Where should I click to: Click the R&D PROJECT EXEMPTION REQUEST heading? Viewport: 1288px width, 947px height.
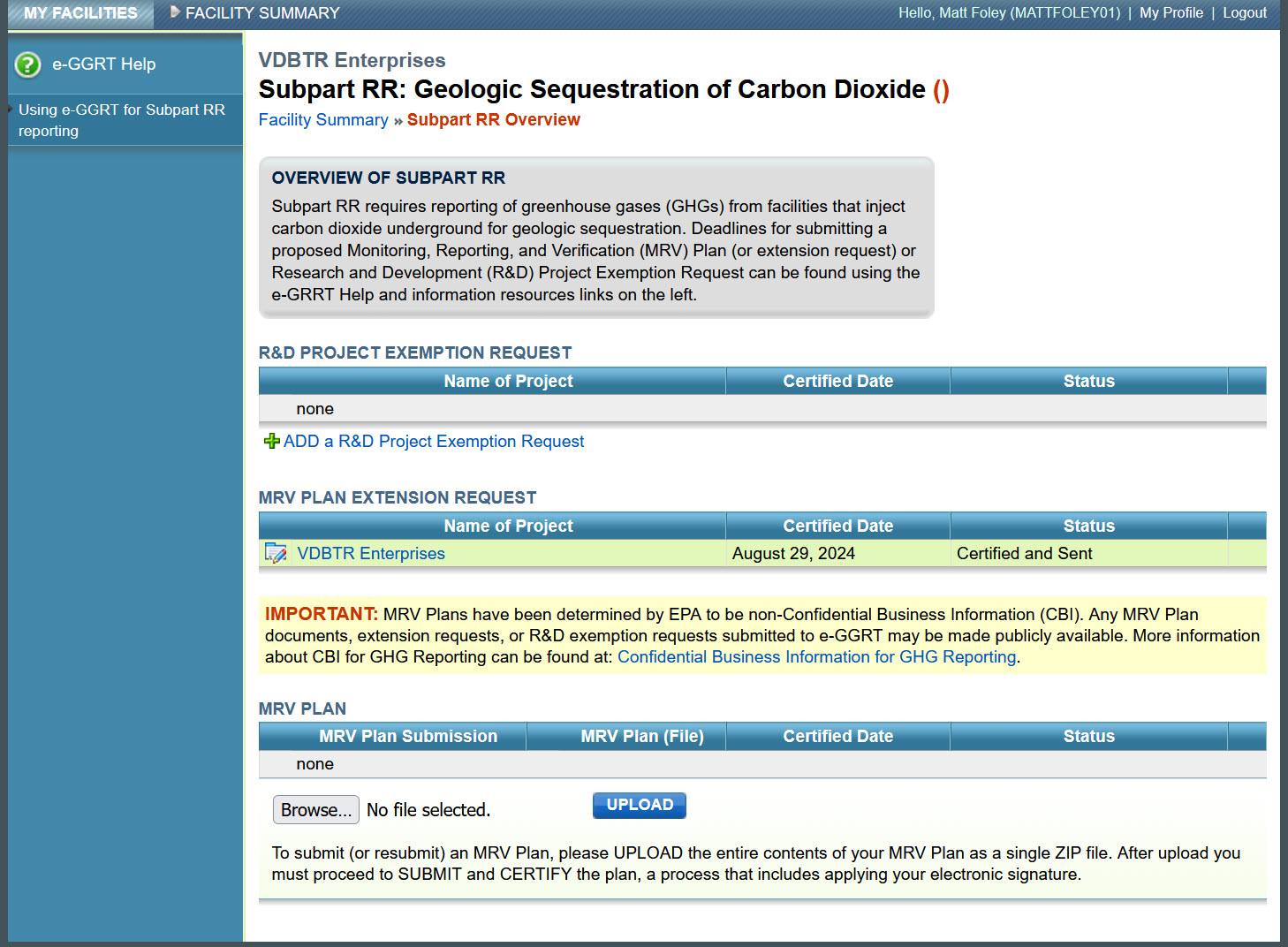pyautogui.click(x=415, y=352)
